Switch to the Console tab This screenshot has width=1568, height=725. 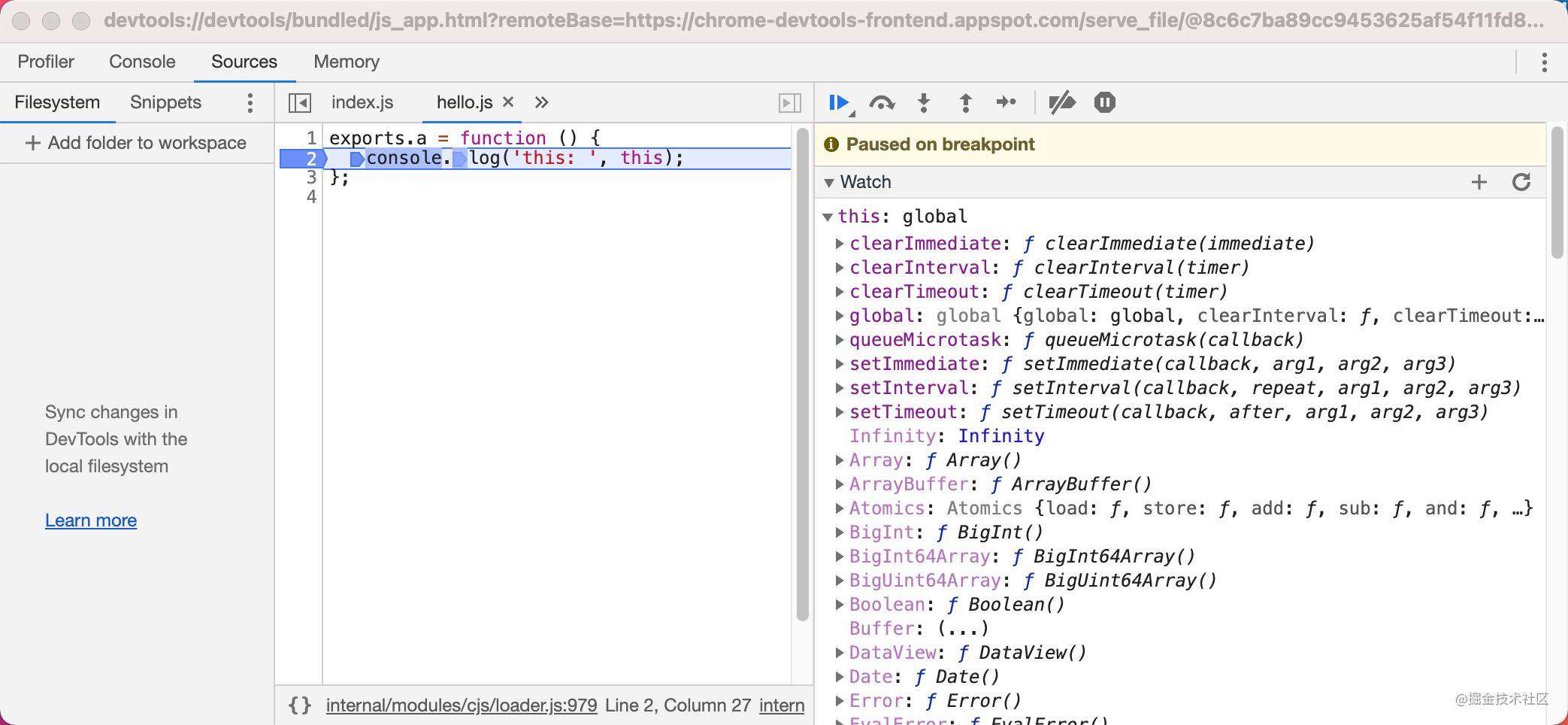coord(142,62)
